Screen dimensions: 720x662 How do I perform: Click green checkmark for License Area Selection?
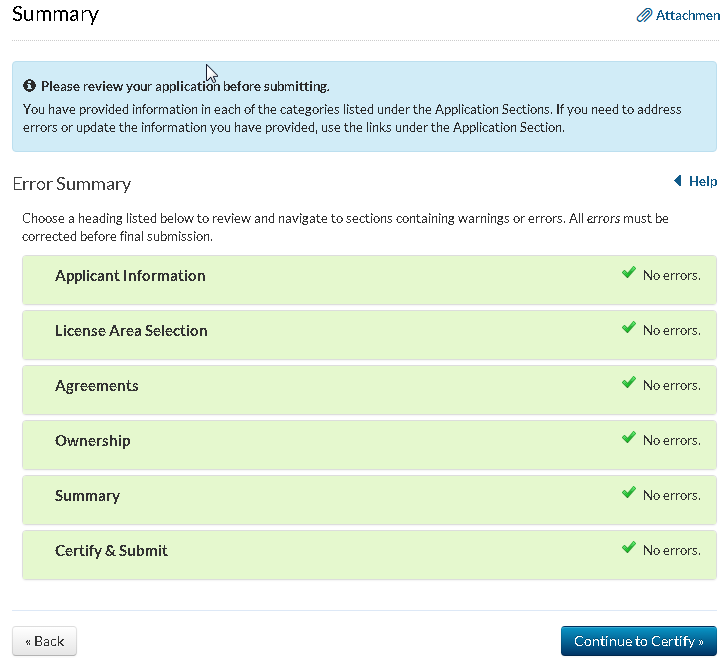coord(628,327)
